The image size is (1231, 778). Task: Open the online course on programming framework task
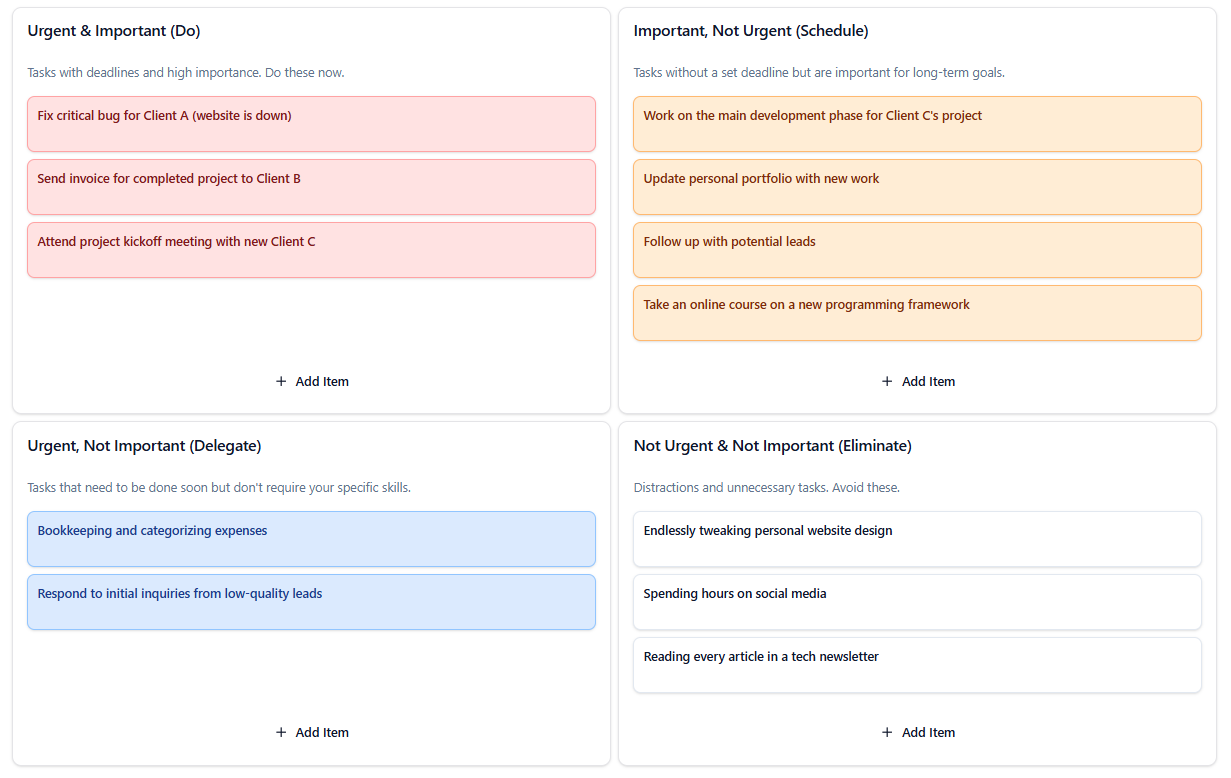917,313
